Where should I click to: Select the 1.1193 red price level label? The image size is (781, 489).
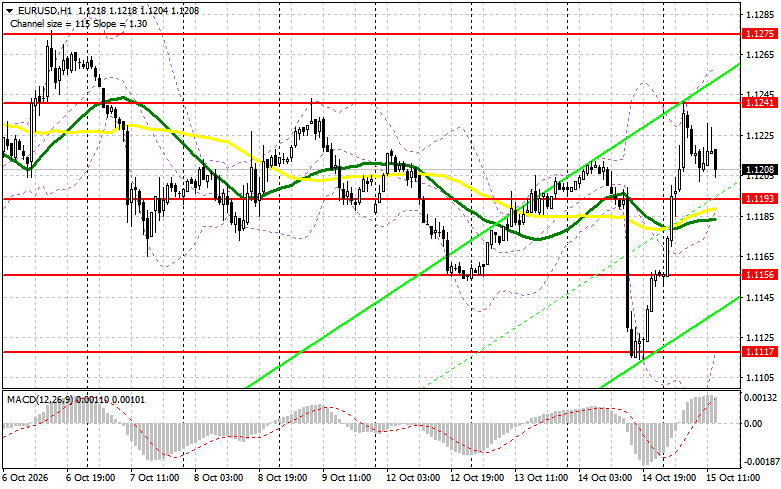click(759, 198)
